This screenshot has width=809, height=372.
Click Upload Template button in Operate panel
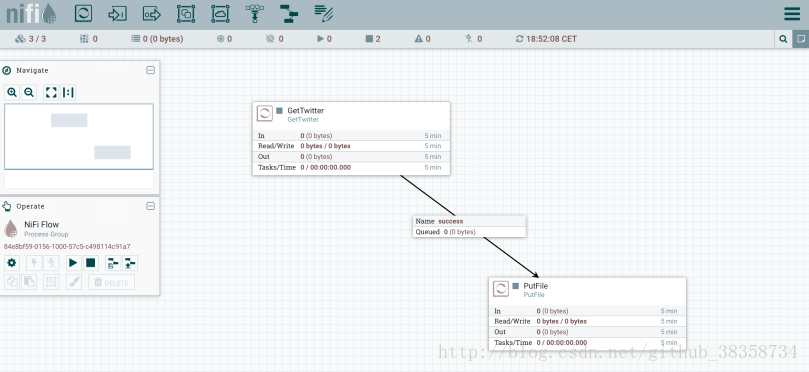pyautogui.click(x=130, y=263)
